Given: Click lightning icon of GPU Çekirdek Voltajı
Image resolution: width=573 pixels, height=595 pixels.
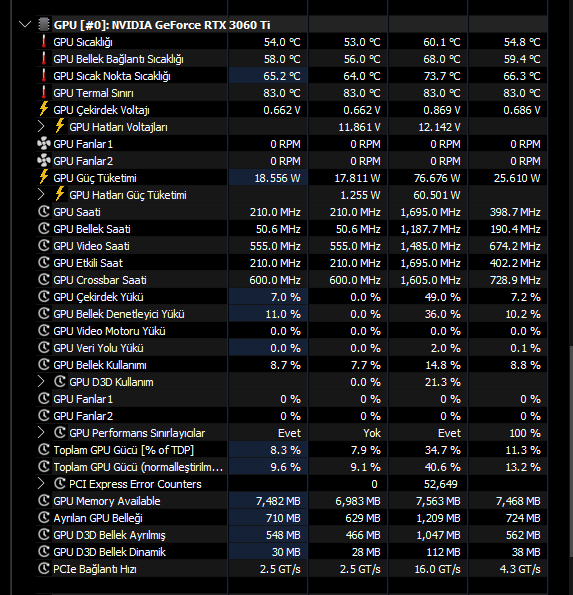Looking at the screenshot, I should [x=44, y=109].
